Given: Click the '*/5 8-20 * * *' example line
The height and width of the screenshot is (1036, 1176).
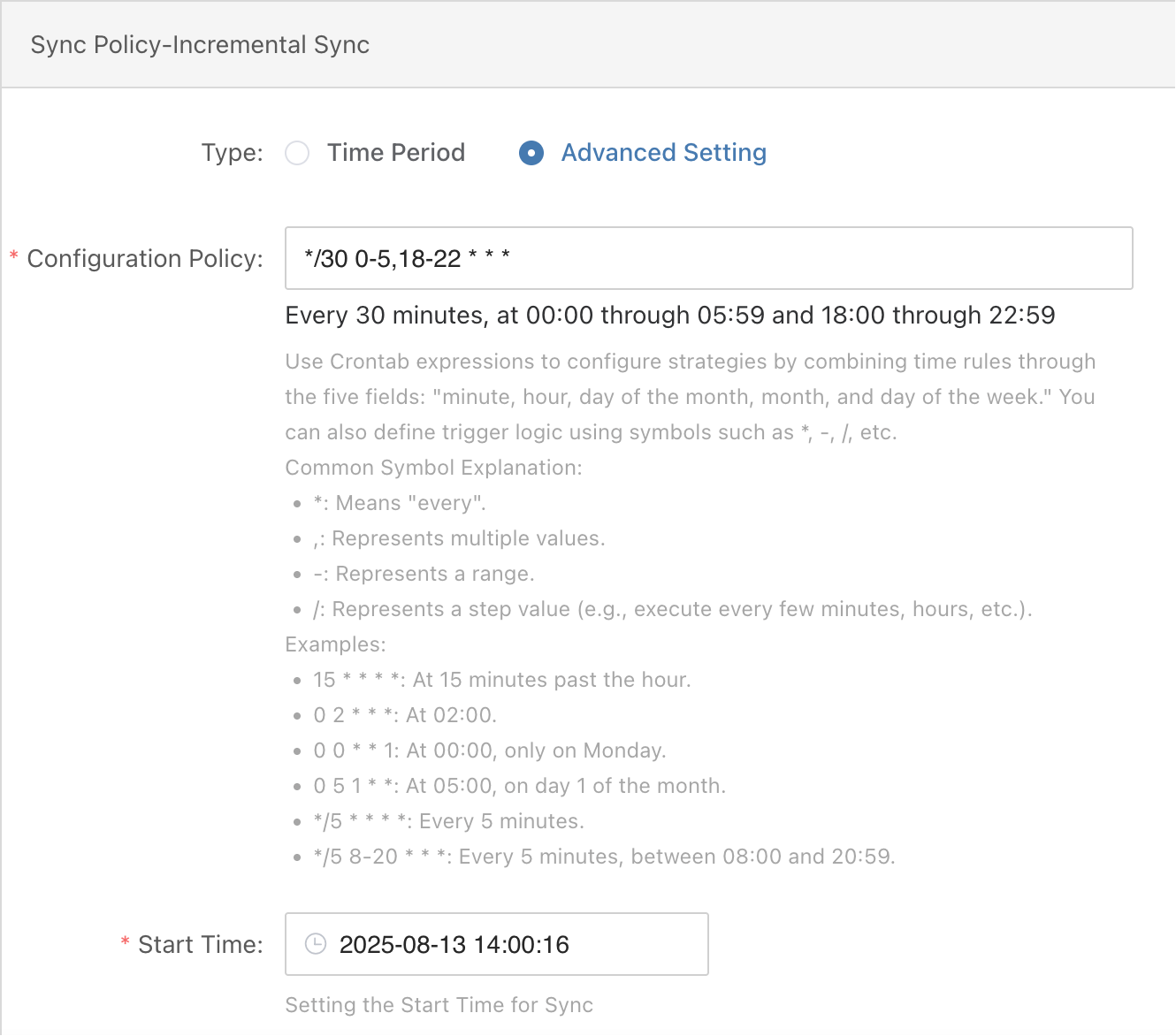Looking at the screenshot, I should pyautogui.click(x=603, y=857).
